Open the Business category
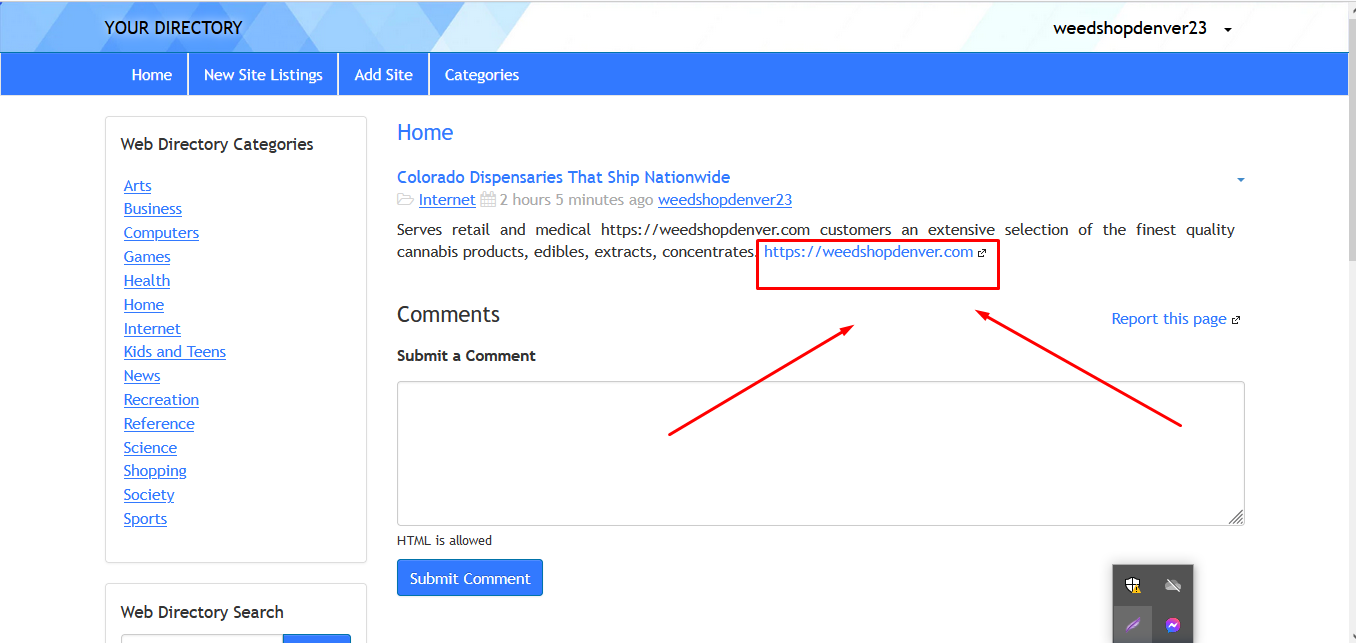This screenshot has width=1356, height=643. coord(153,209)
